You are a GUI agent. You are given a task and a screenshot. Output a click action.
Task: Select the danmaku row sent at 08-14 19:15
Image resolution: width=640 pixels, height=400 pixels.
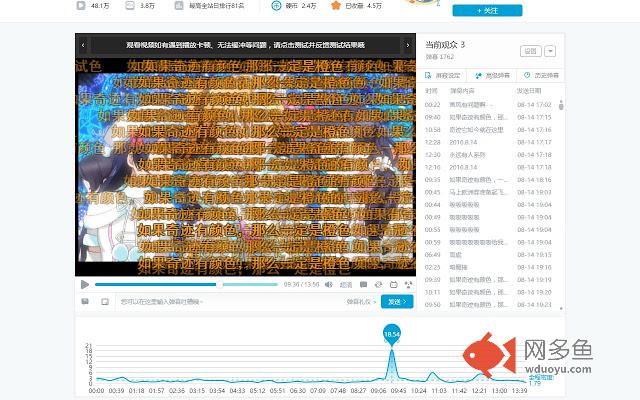(488, 255)
